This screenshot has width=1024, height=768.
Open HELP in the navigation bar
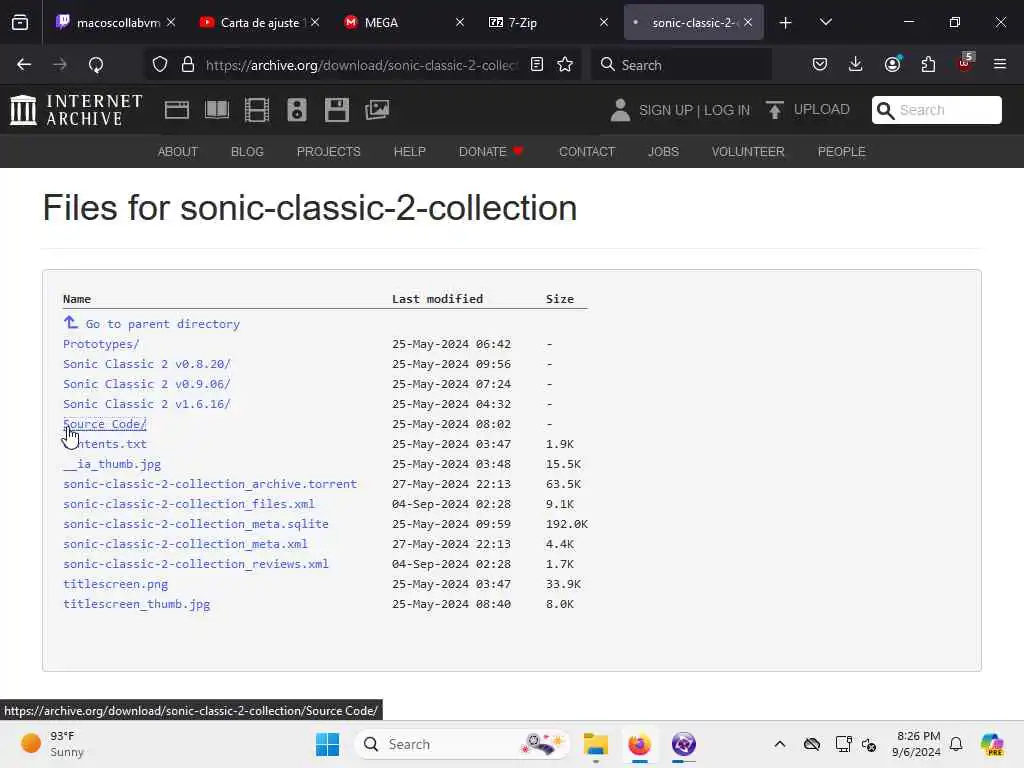[409, 152]
